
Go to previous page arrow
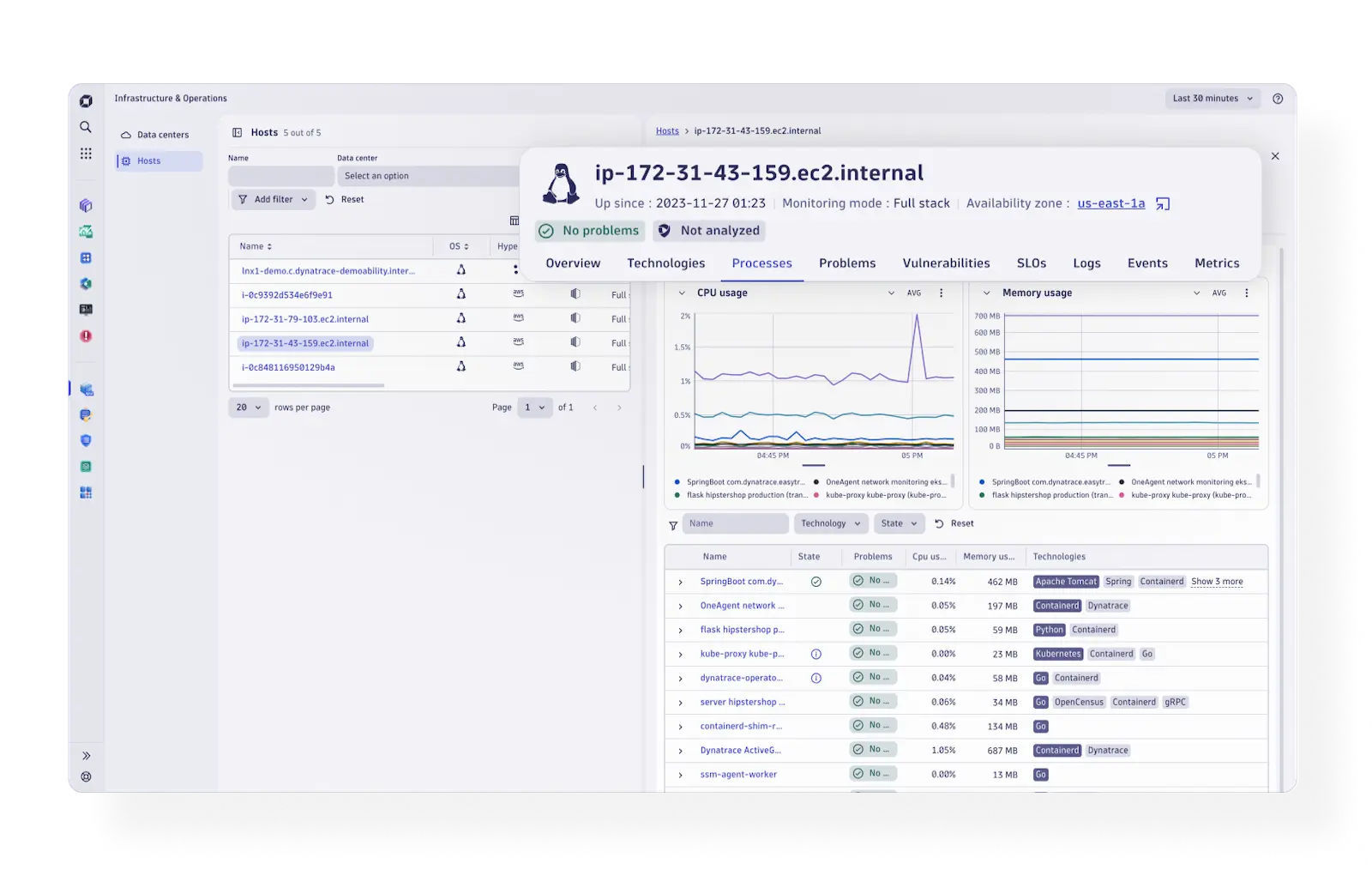click(595, 408)
